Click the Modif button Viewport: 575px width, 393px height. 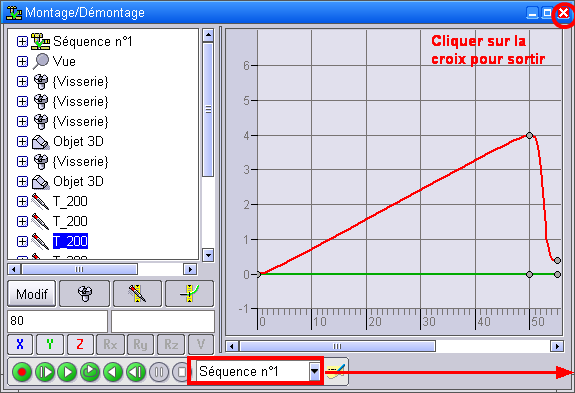click(32, 294)
